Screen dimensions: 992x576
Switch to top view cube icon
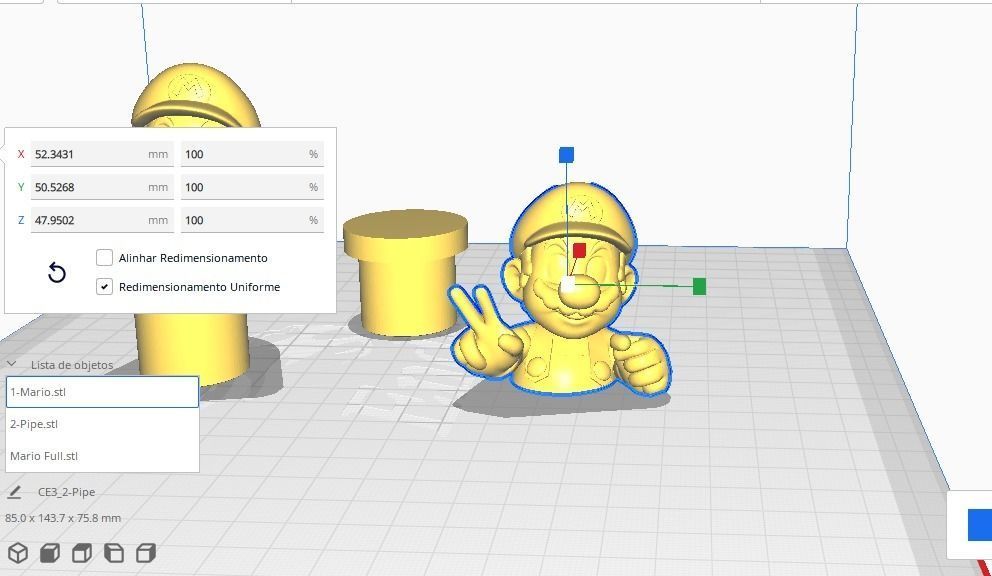[82, 553]
